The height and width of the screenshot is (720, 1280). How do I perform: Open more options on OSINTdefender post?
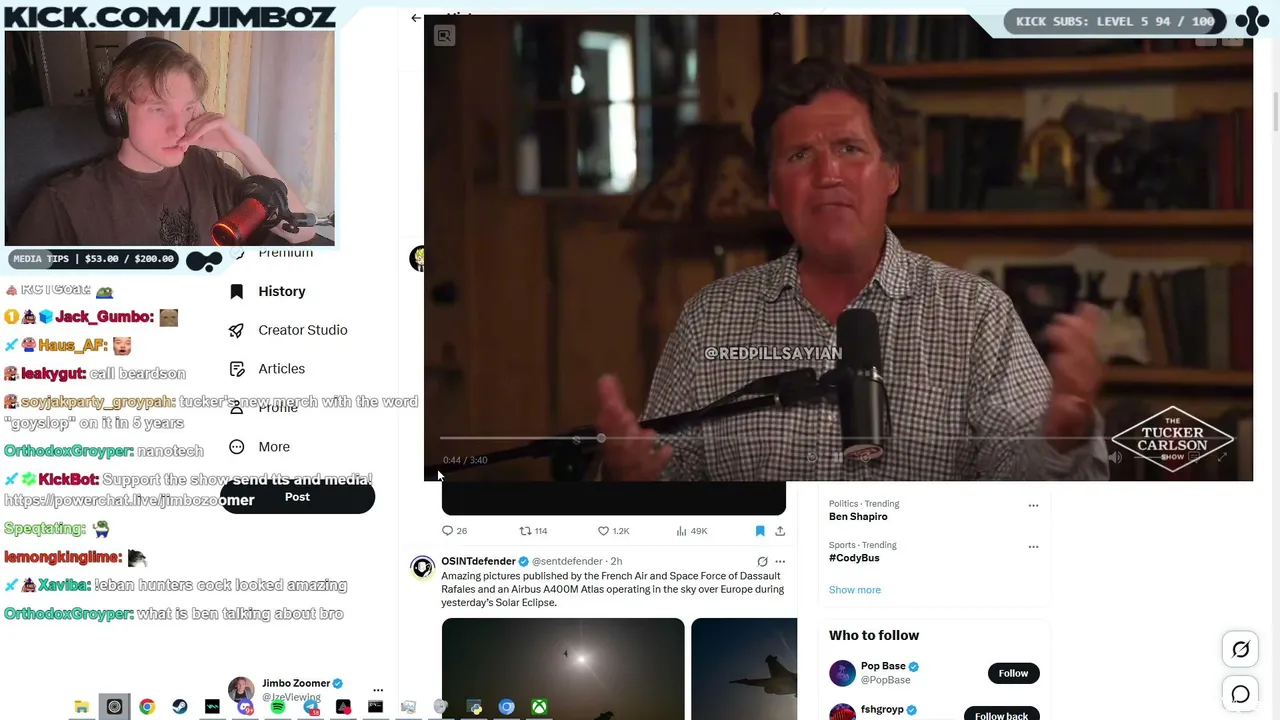pos(780,562)
